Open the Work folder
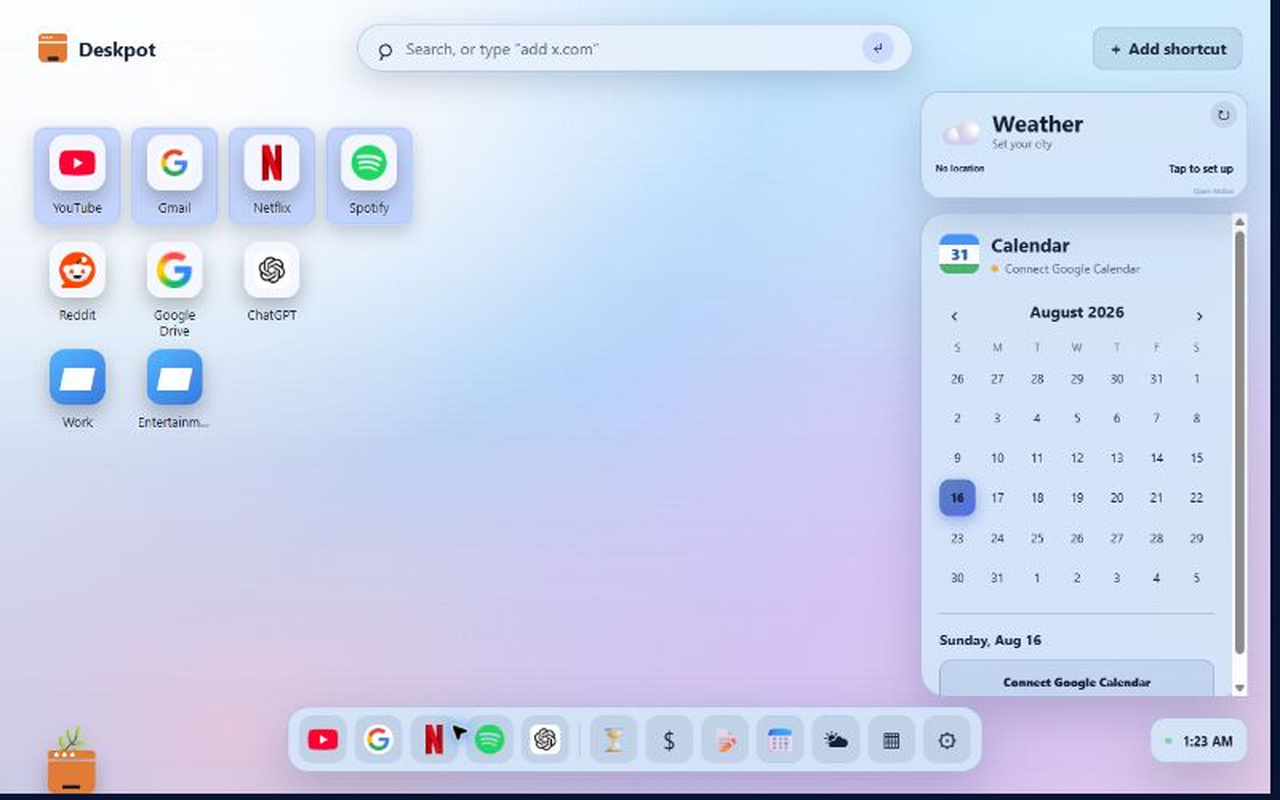This screenshot has height=800, width=1280. 77,388
